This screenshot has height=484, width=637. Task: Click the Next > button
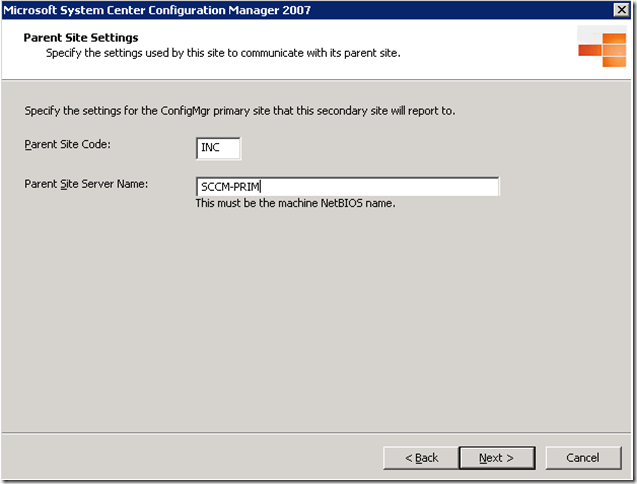click(x=497, y=458)
